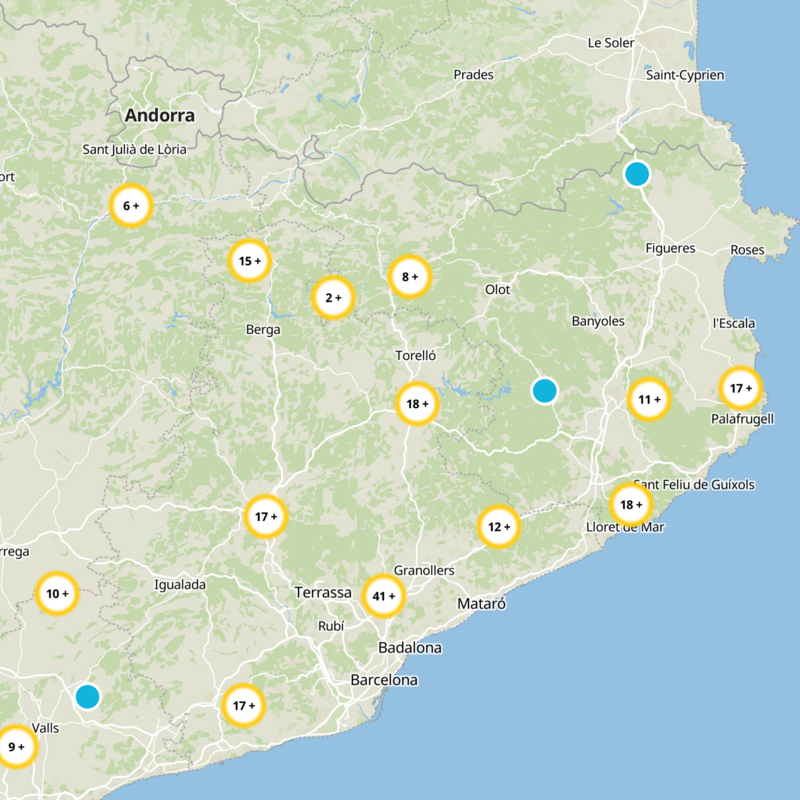Select the blue point marker north of Figueres

[x=637, y=174]
